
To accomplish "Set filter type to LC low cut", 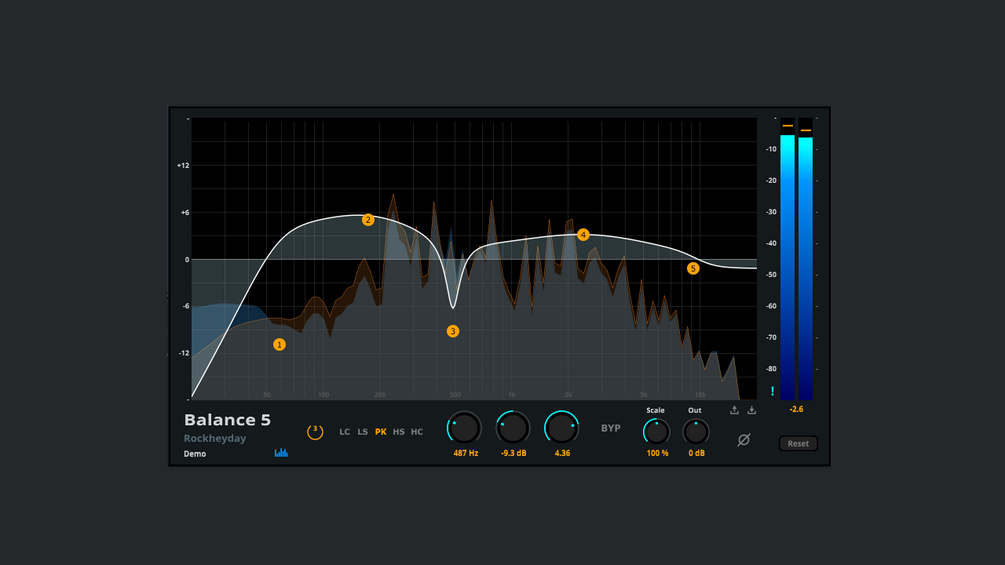I will coord(345,432).
